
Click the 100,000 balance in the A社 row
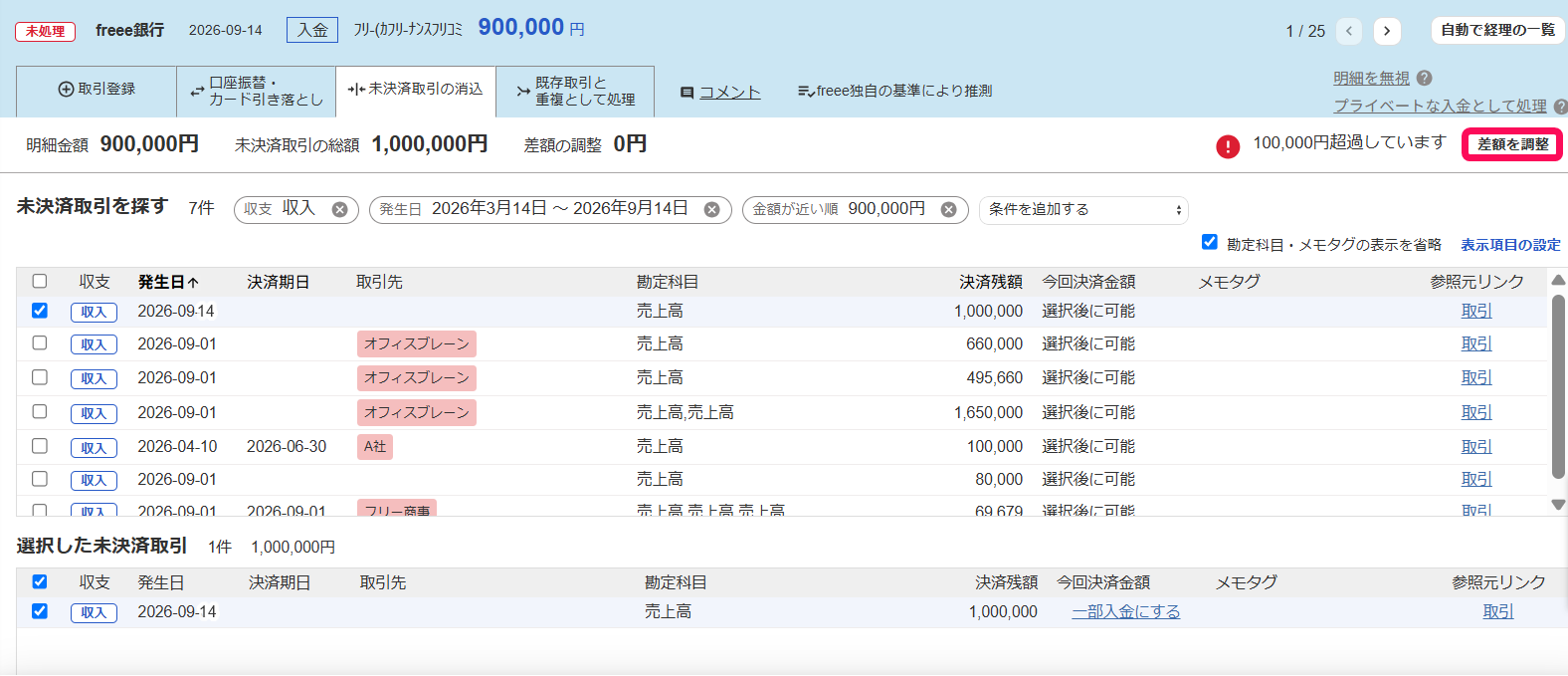[x=995, y=446]
